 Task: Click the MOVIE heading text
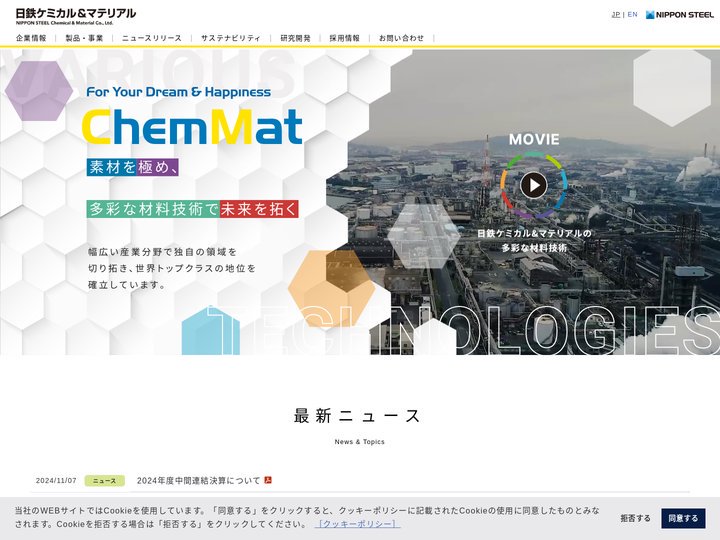point(534,139)
